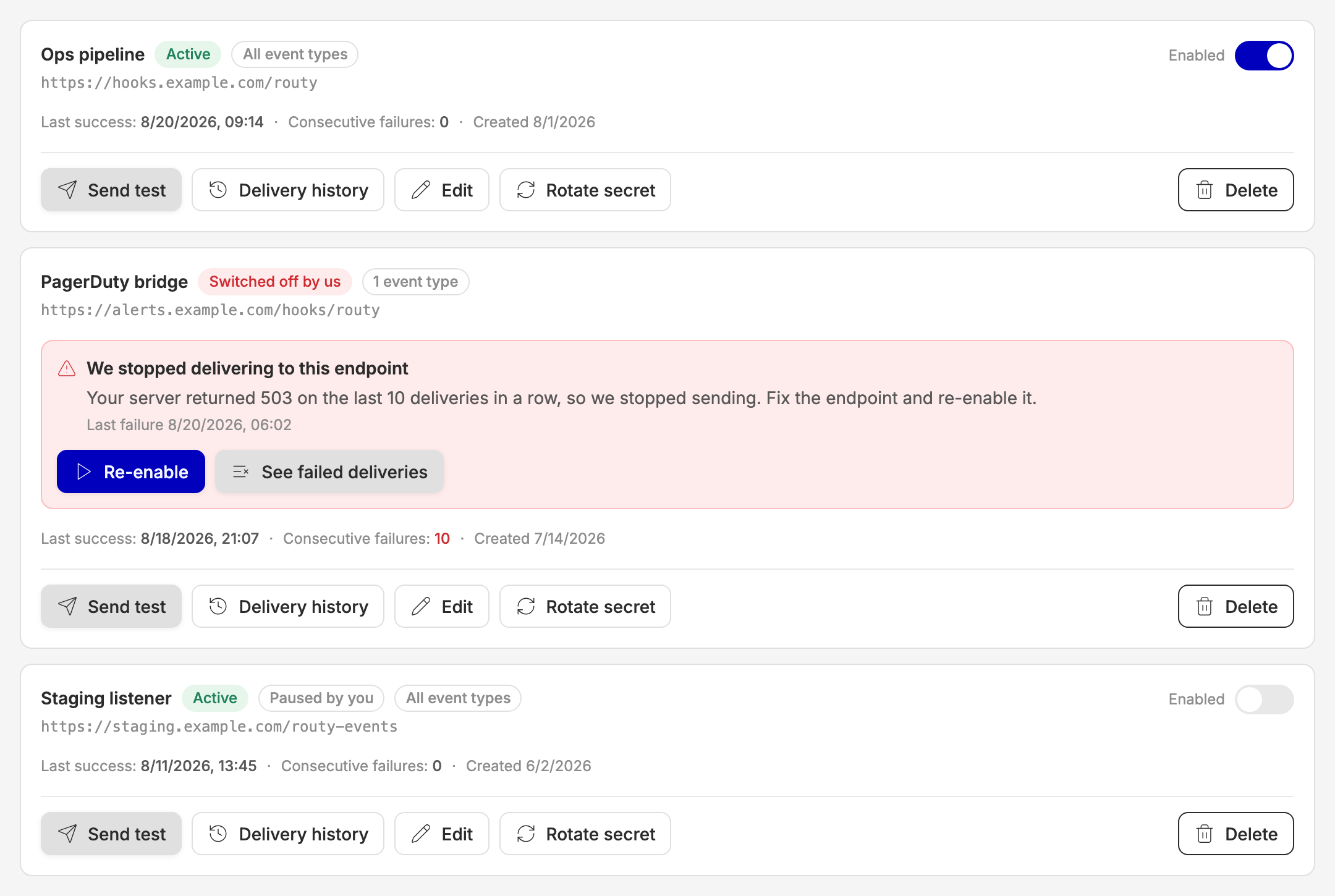
Task: Click 'Created 7/14/2026' text
Action: point(540,539)
